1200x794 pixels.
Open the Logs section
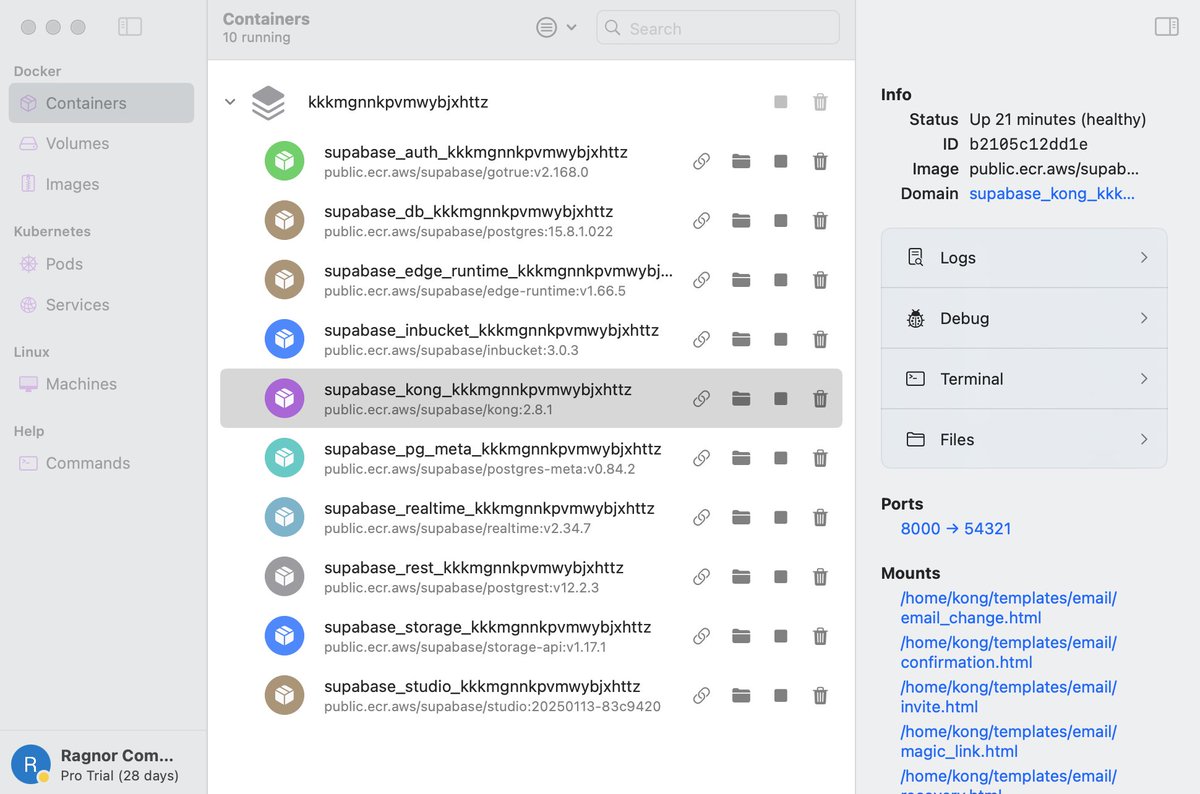(x=1024, y=258)
